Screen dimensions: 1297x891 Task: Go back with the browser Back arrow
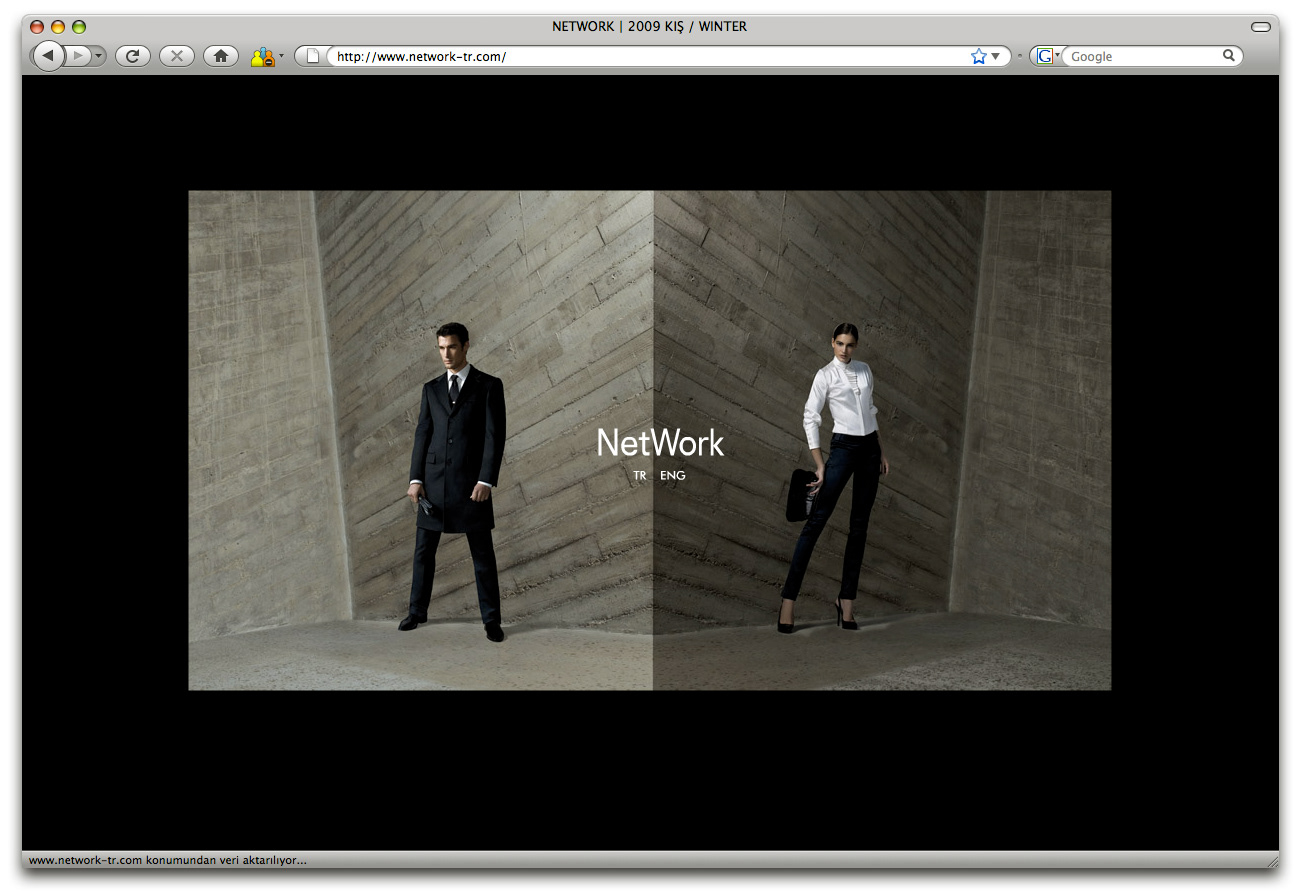click(48, 56)
